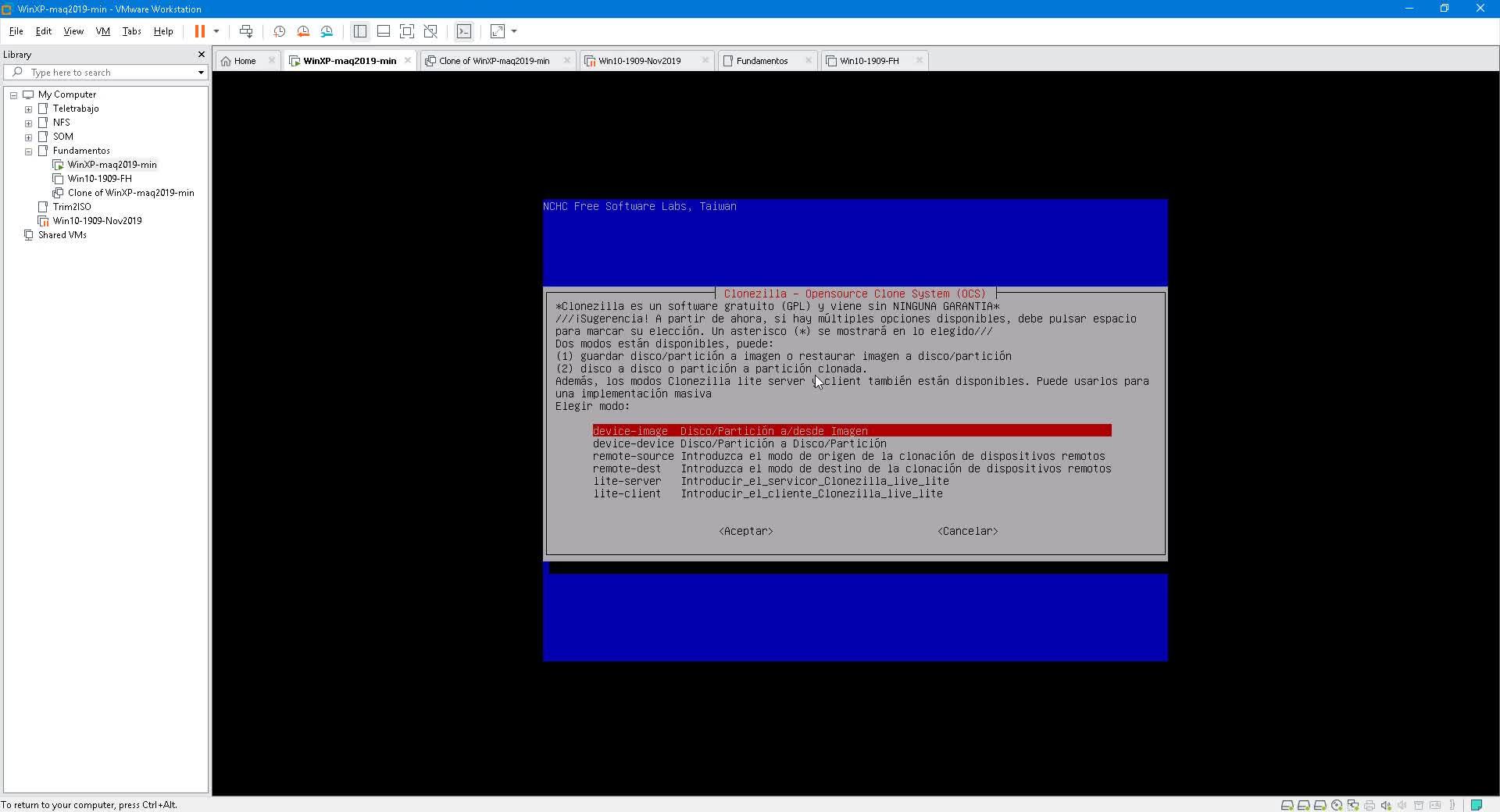This screenshot has height=812, width=1500.
Task: Open the VM menu
Action: pos(102,31)
